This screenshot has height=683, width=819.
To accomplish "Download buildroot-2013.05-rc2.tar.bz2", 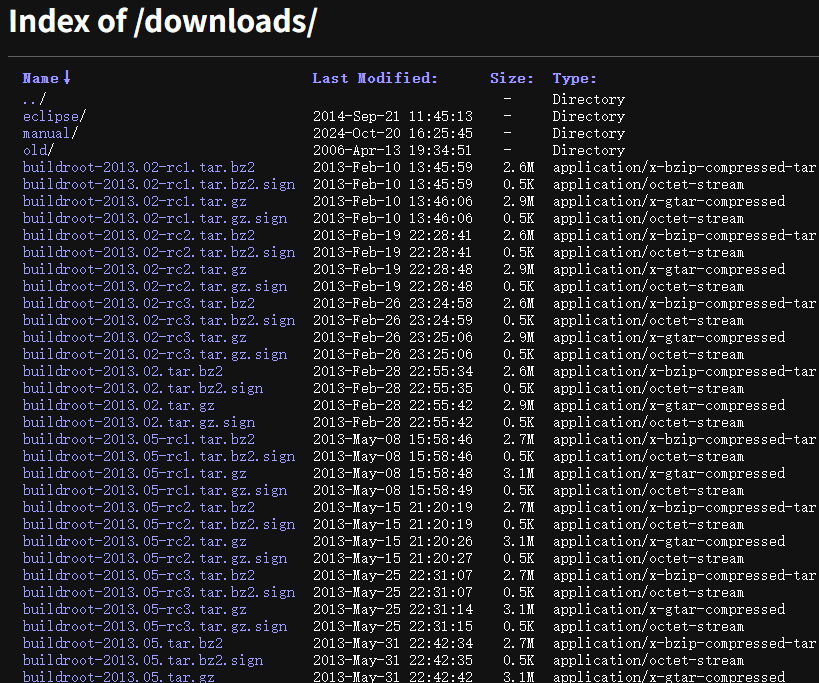I will pos(139,507).
